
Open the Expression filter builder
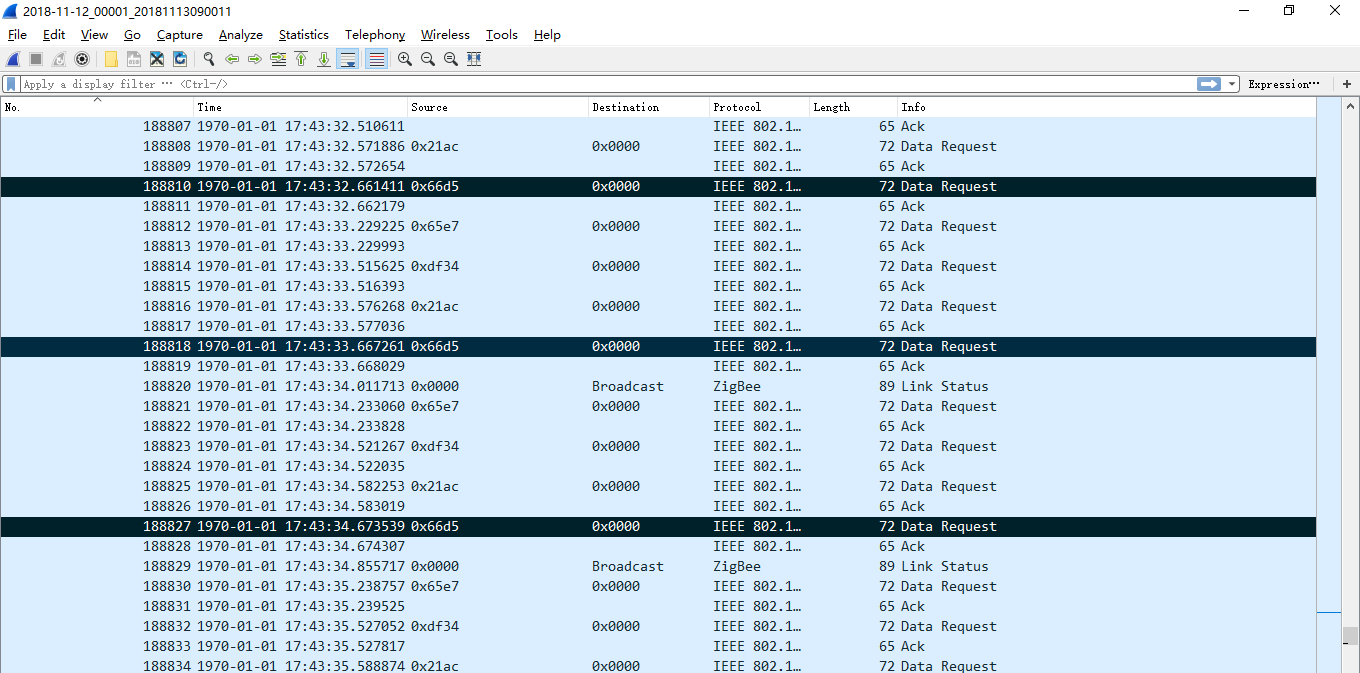point(1284,84)
